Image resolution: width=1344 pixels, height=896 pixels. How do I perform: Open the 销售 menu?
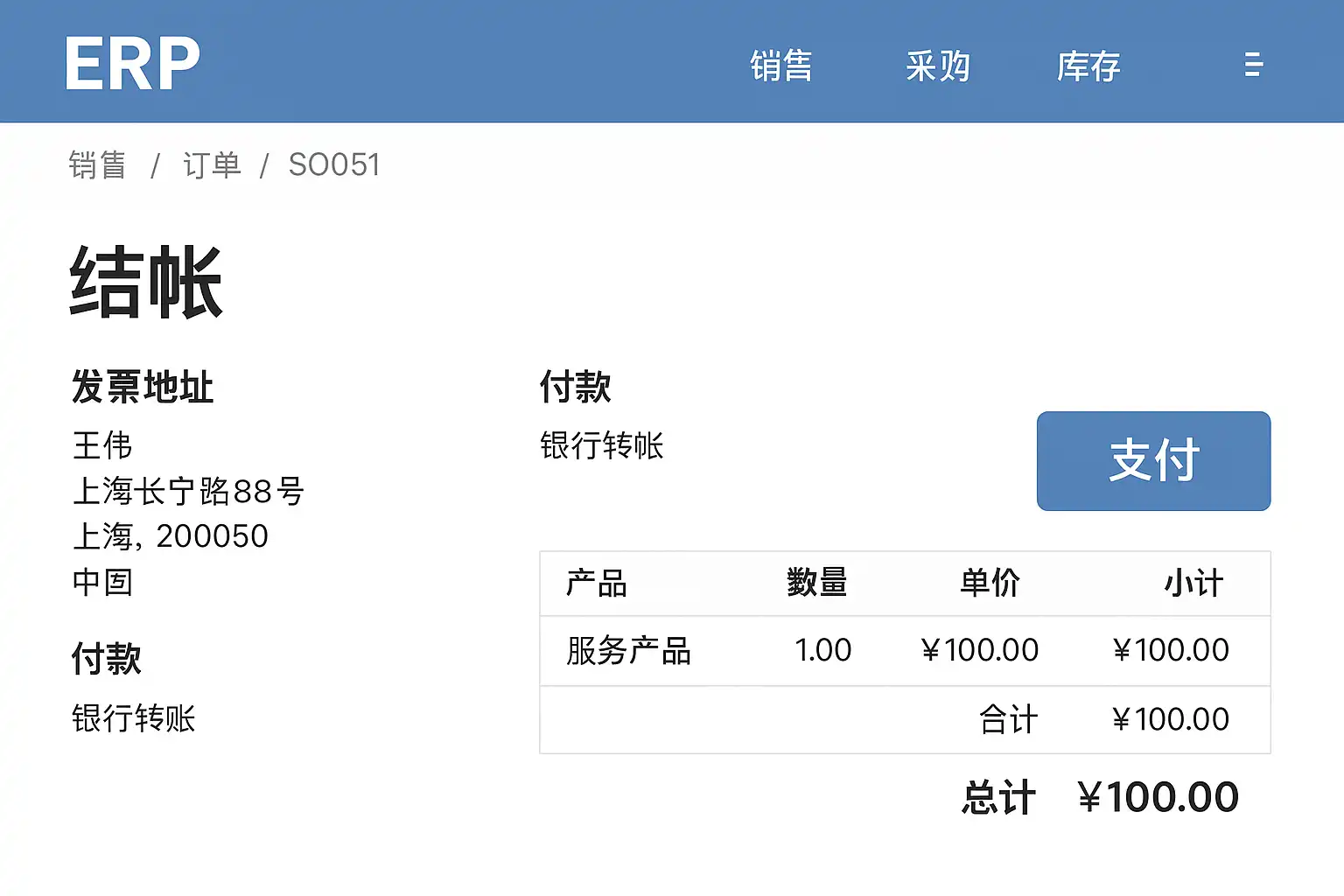coord(780,66)
